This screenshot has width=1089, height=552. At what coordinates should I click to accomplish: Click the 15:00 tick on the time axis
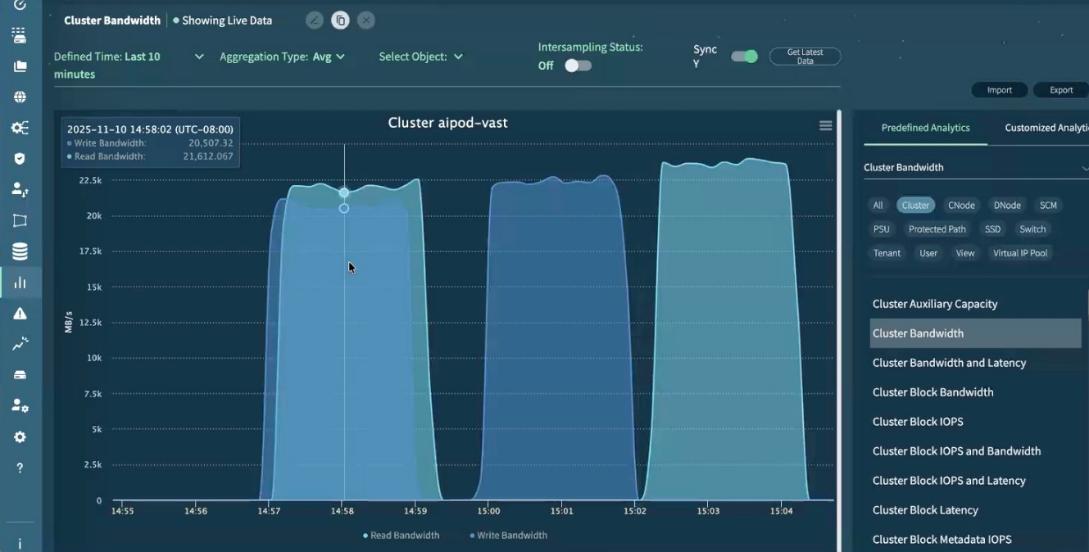point(488,511)
